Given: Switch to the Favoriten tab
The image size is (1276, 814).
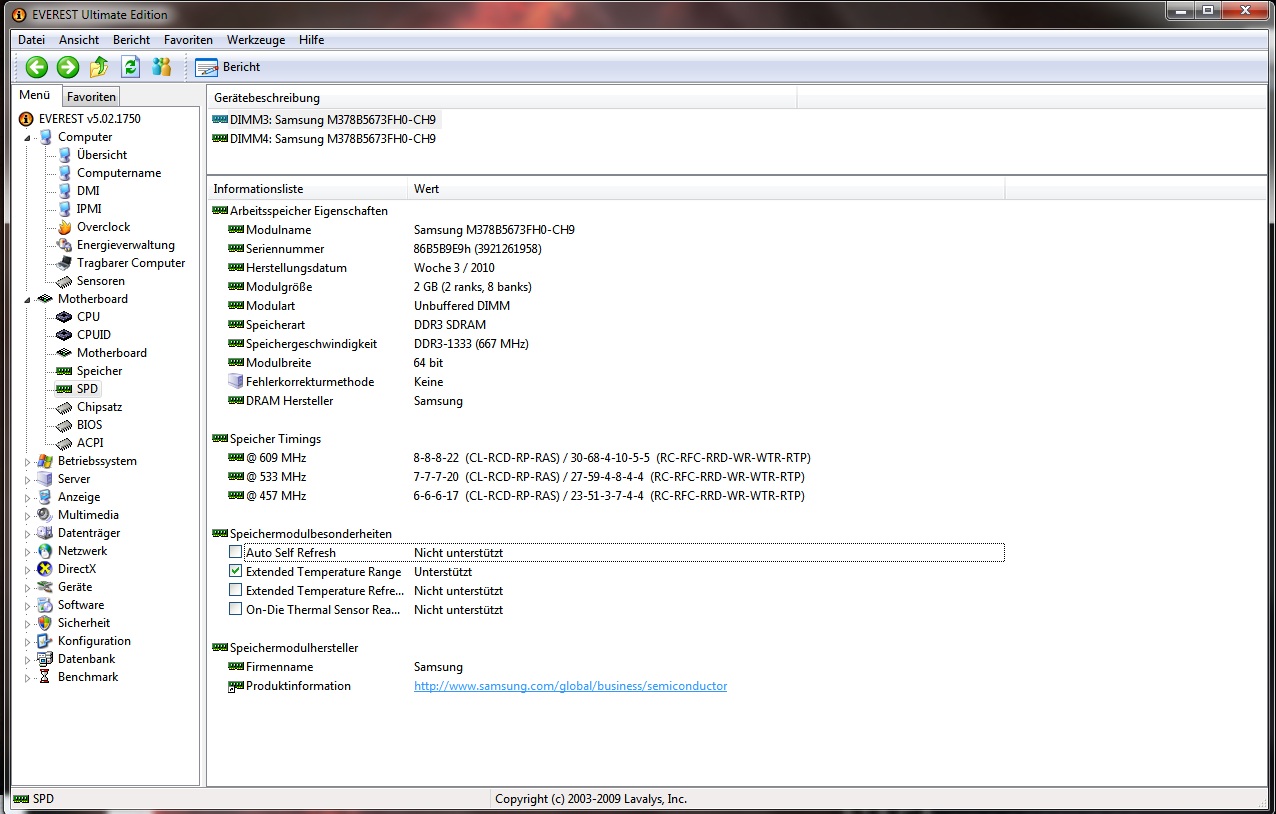Looking at the screenshot, I should pyautogui.click(x=91, y=97).
